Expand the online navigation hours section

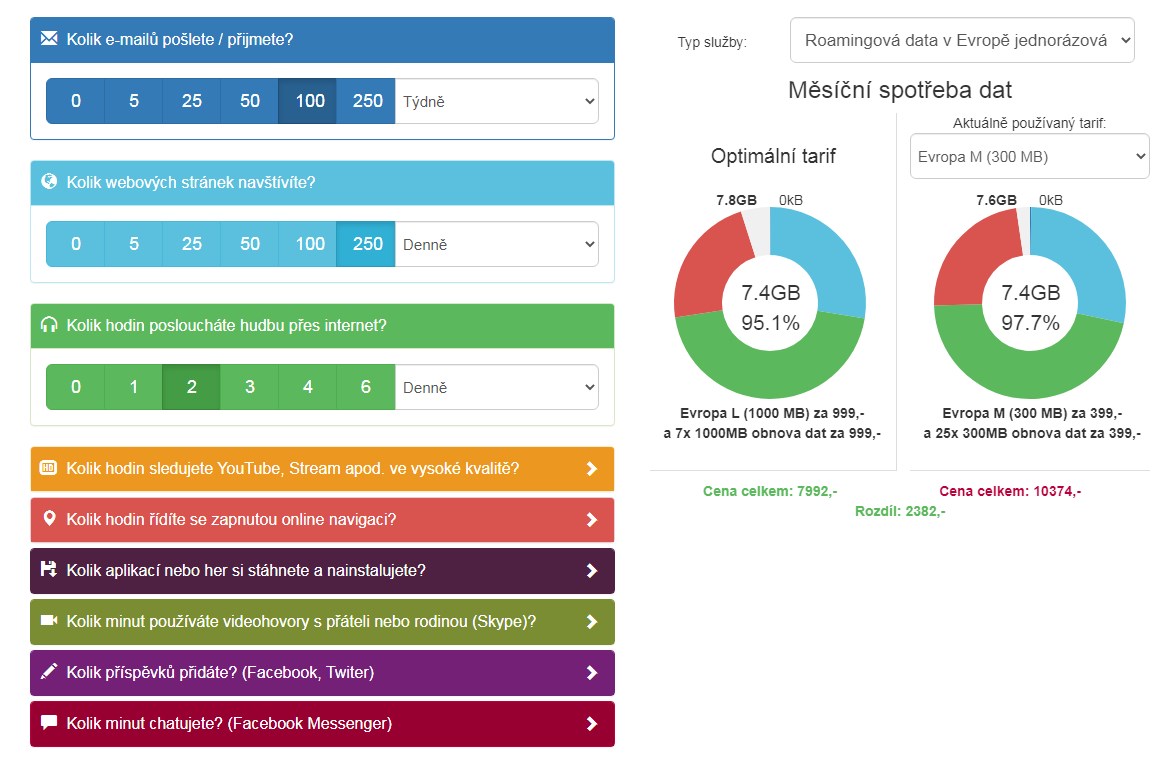(x=322, y=520)
